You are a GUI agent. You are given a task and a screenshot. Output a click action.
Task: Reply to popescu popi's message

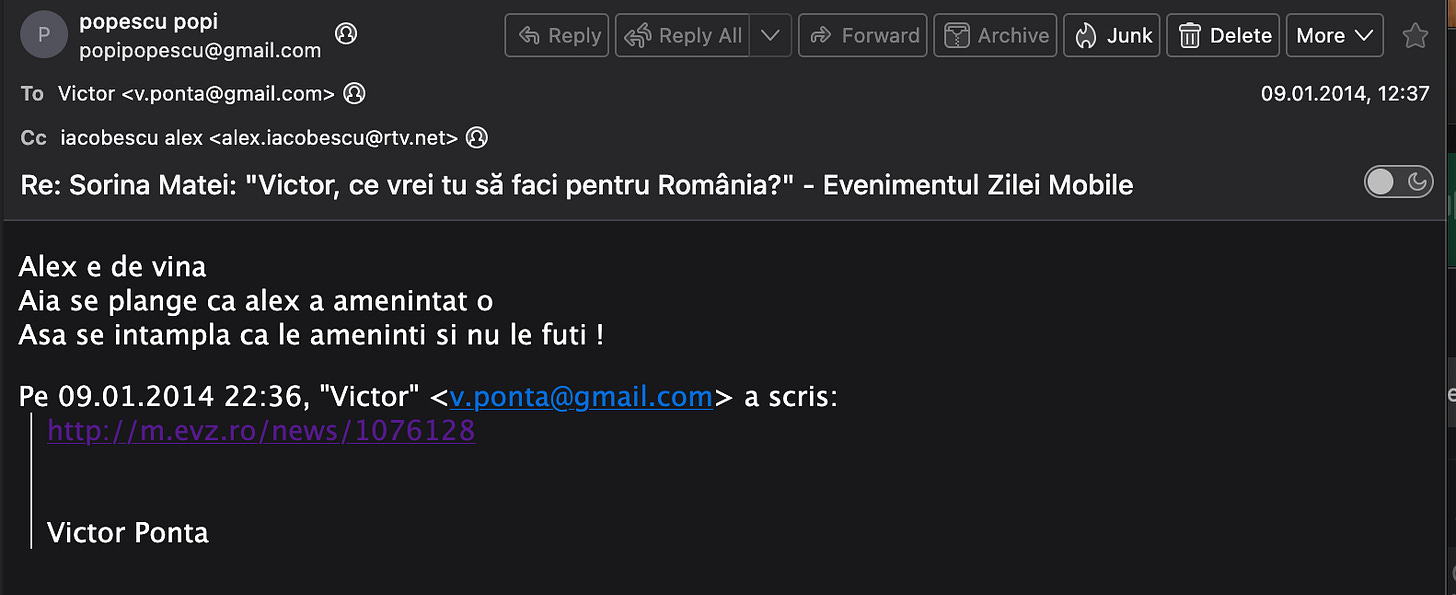point(557,35)
